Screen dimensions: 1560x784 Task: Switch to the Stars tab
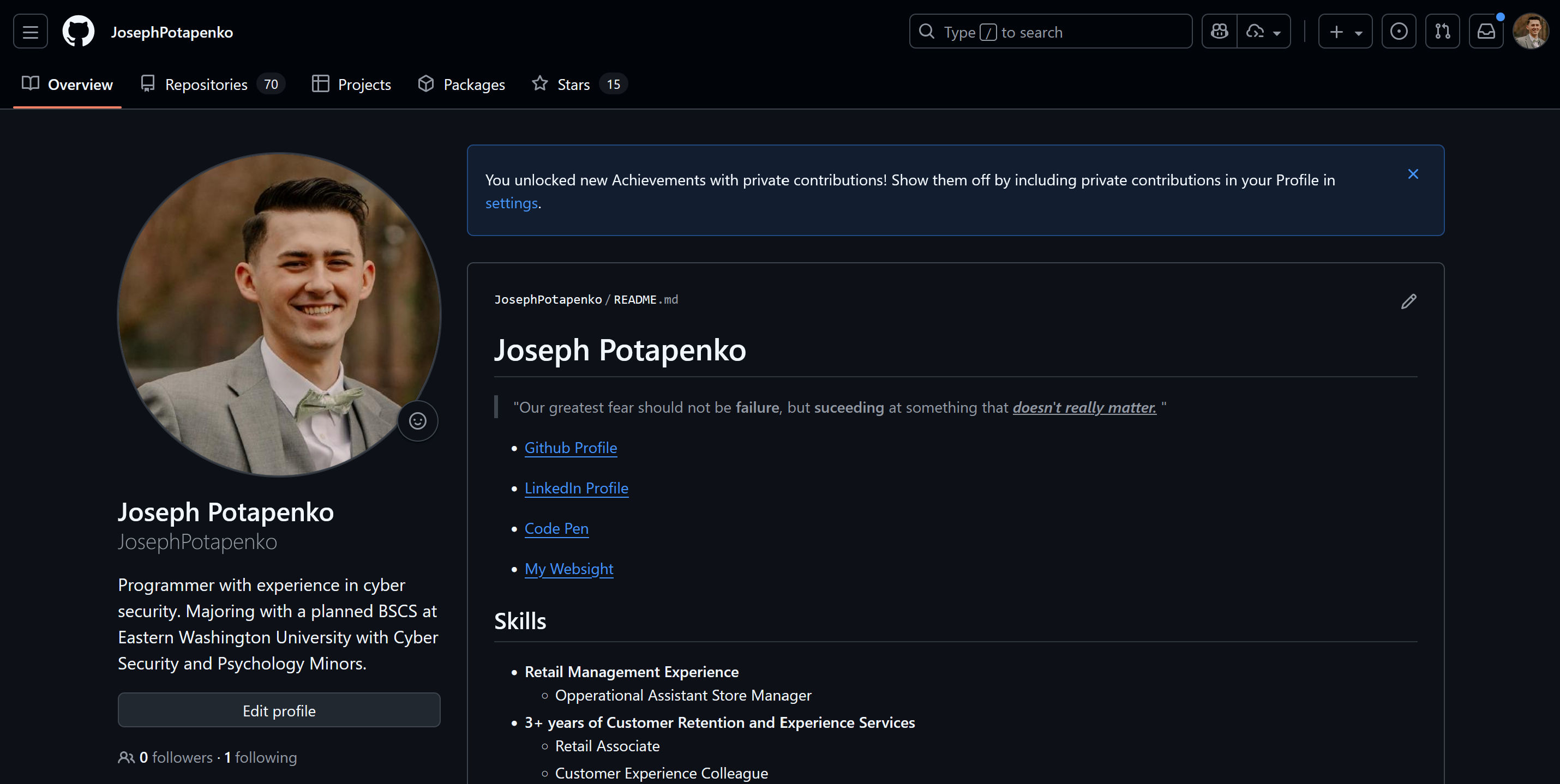[572, 84]
